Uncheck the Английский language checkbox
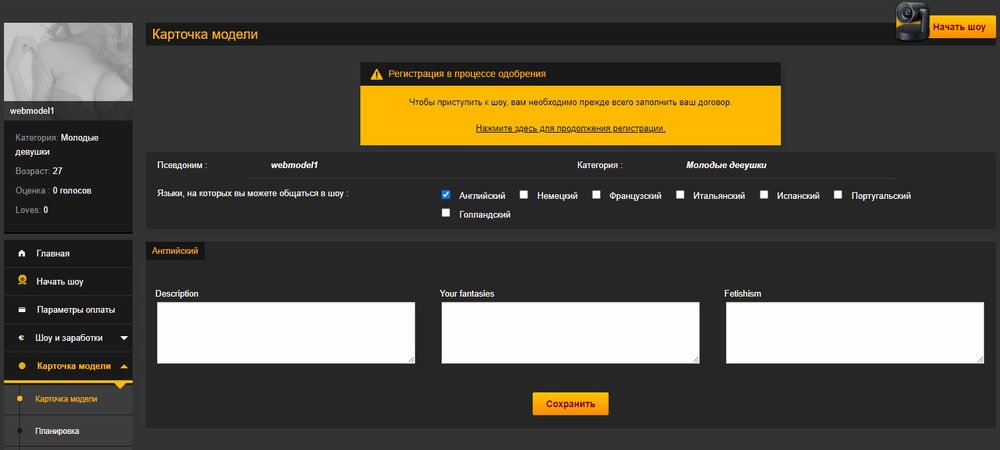This screenshot has height=450, width=1000. (446, 195)
